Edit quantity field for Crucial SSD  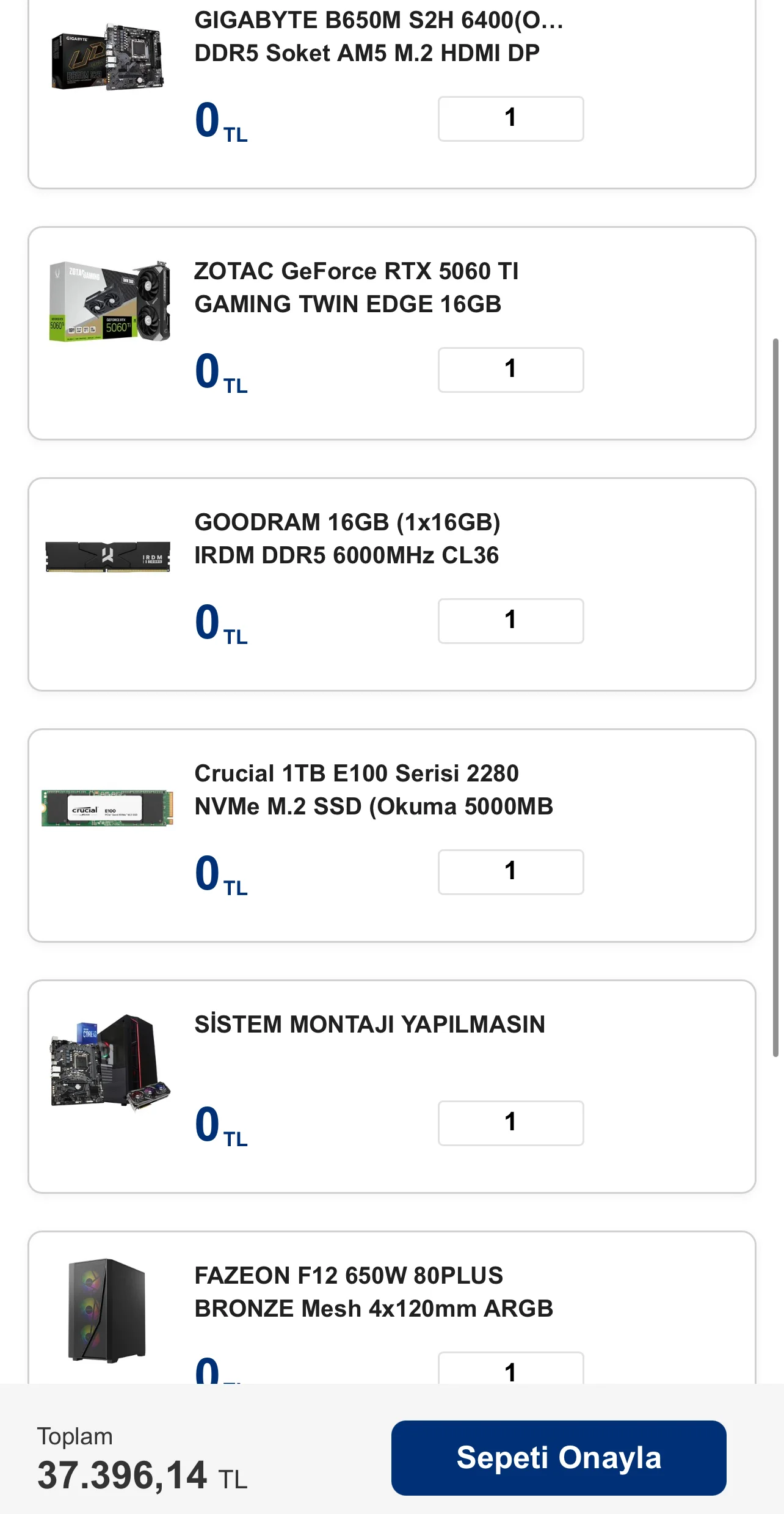(510, 872)
